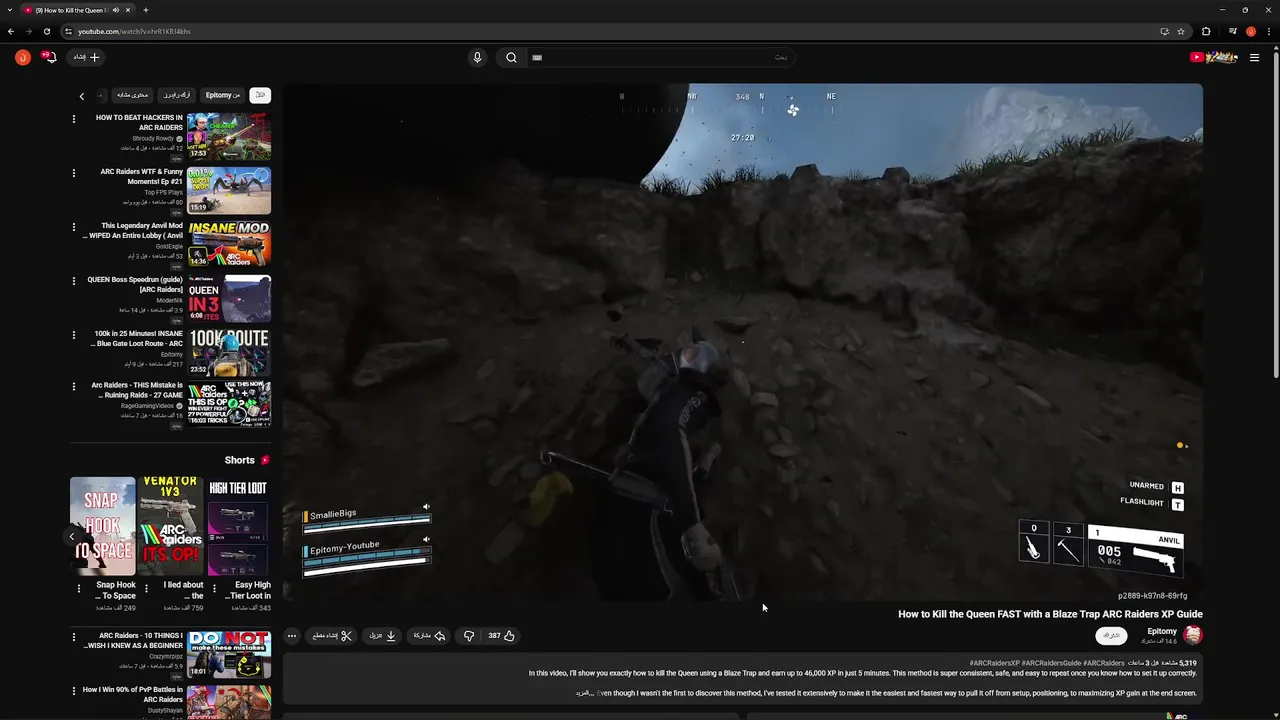Open options menu for 100k in 25 Minutes video
This screenshot has height=720, width=1280.
click(73, 335)
